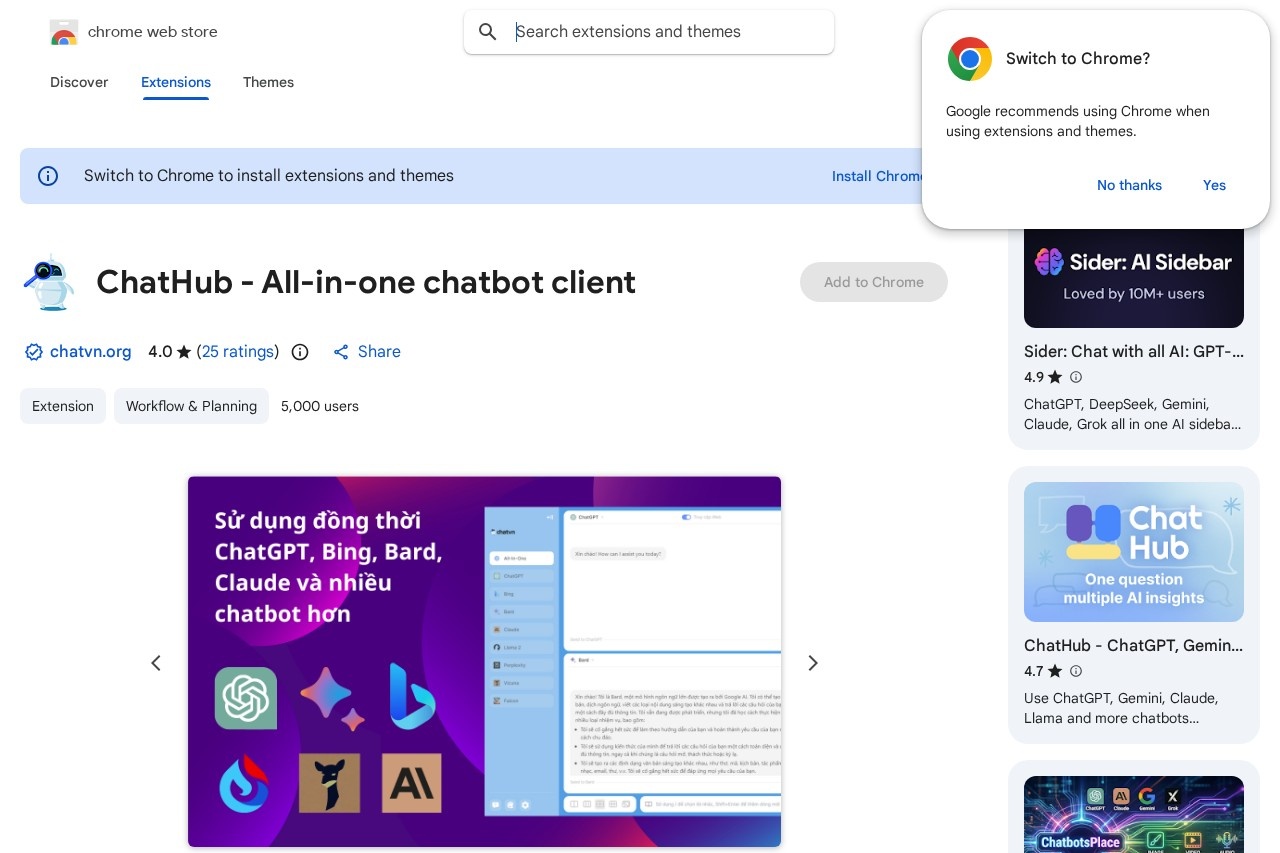Open the Discover tab
This screenshot has height=853, width=1280.
tap(79, 82)
